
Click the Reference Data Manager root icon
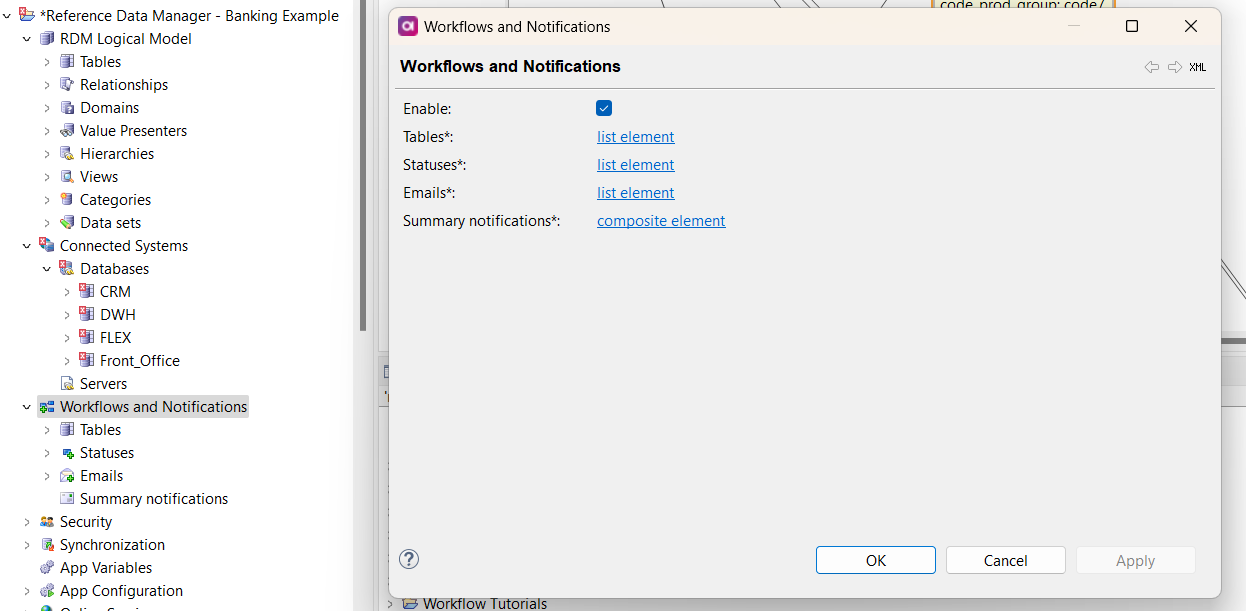[x=27, y=15]
